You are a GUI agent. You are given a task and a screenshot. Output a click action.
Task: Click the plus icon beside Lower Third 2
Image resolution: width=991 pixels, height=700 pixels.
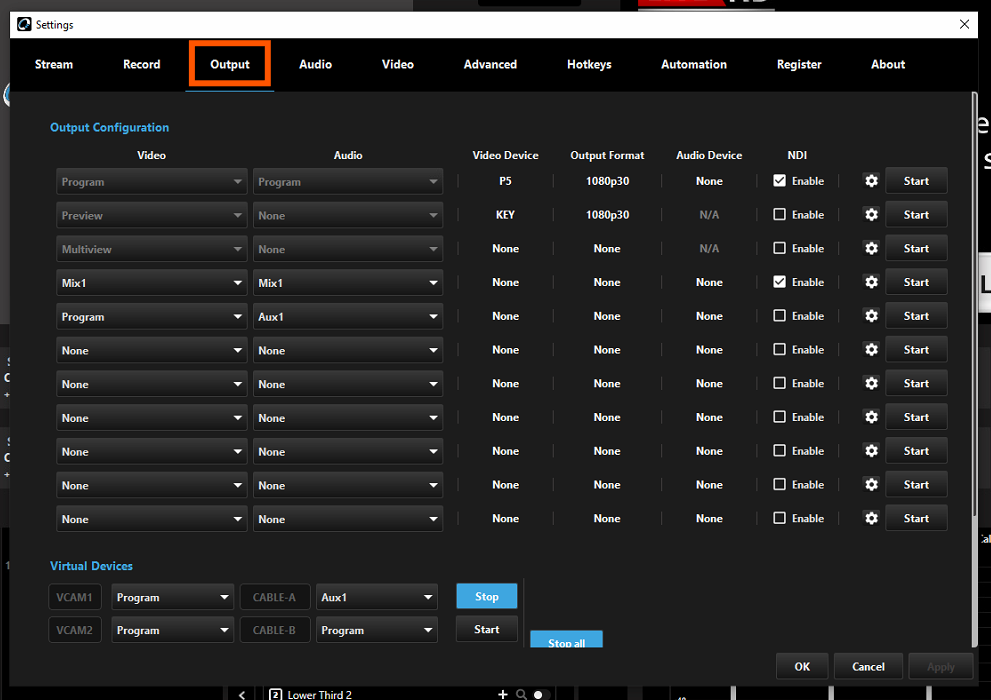pyautogui.click(x=503, y=694)
